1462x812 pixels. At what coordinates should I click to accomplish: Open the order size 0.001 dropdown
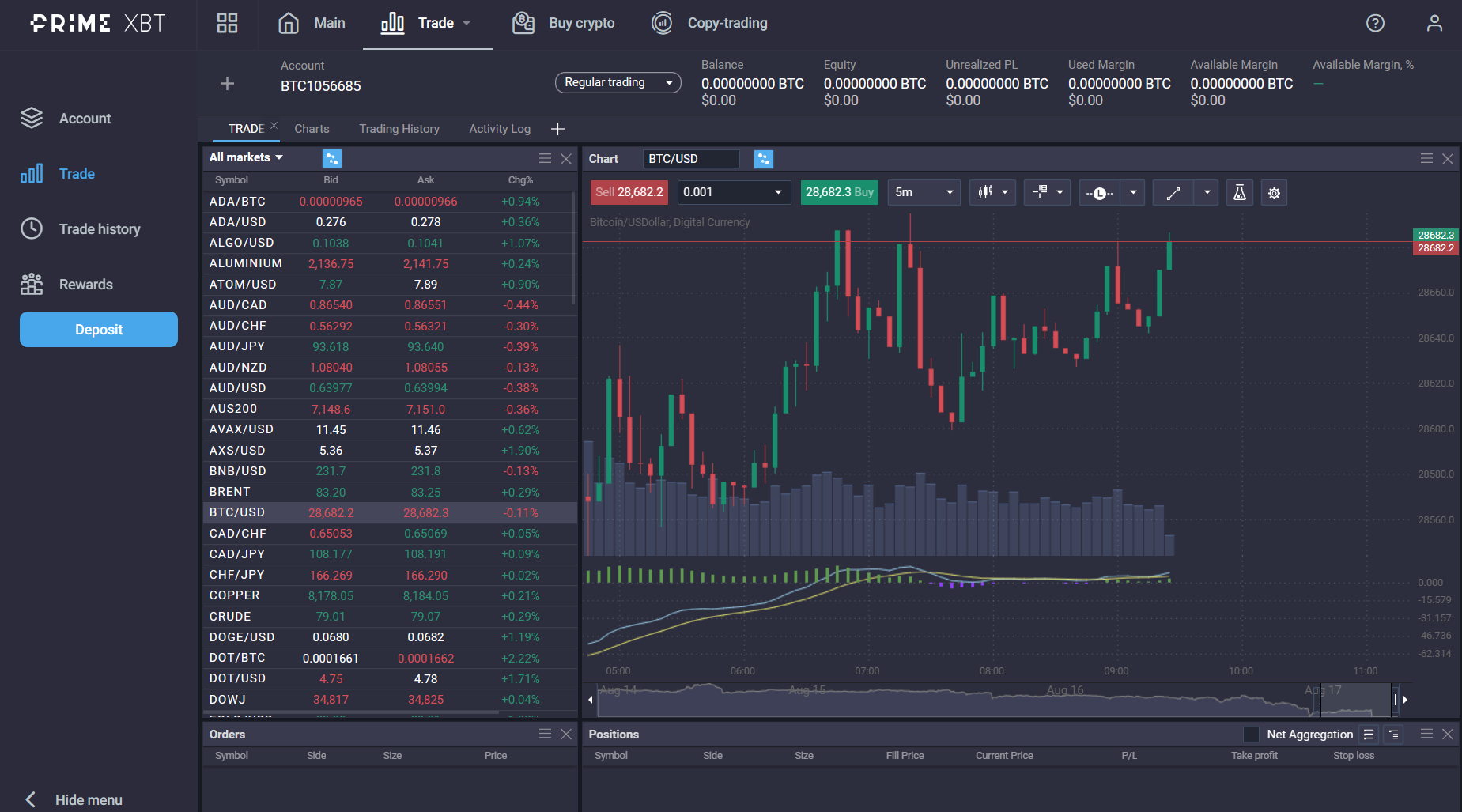point(734,192)
